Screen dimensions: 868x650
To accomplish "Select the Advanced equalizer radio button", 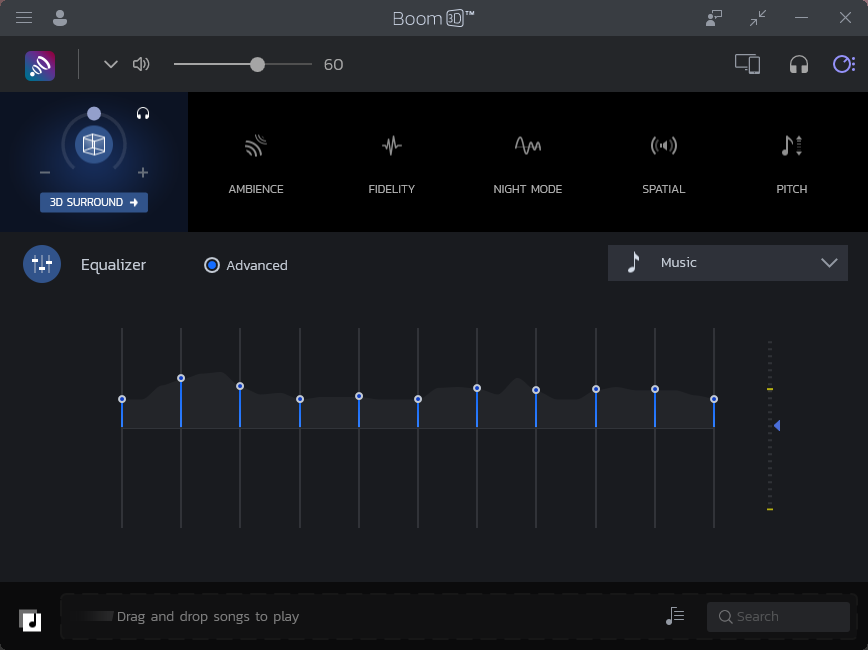I will tap(211, 265).
